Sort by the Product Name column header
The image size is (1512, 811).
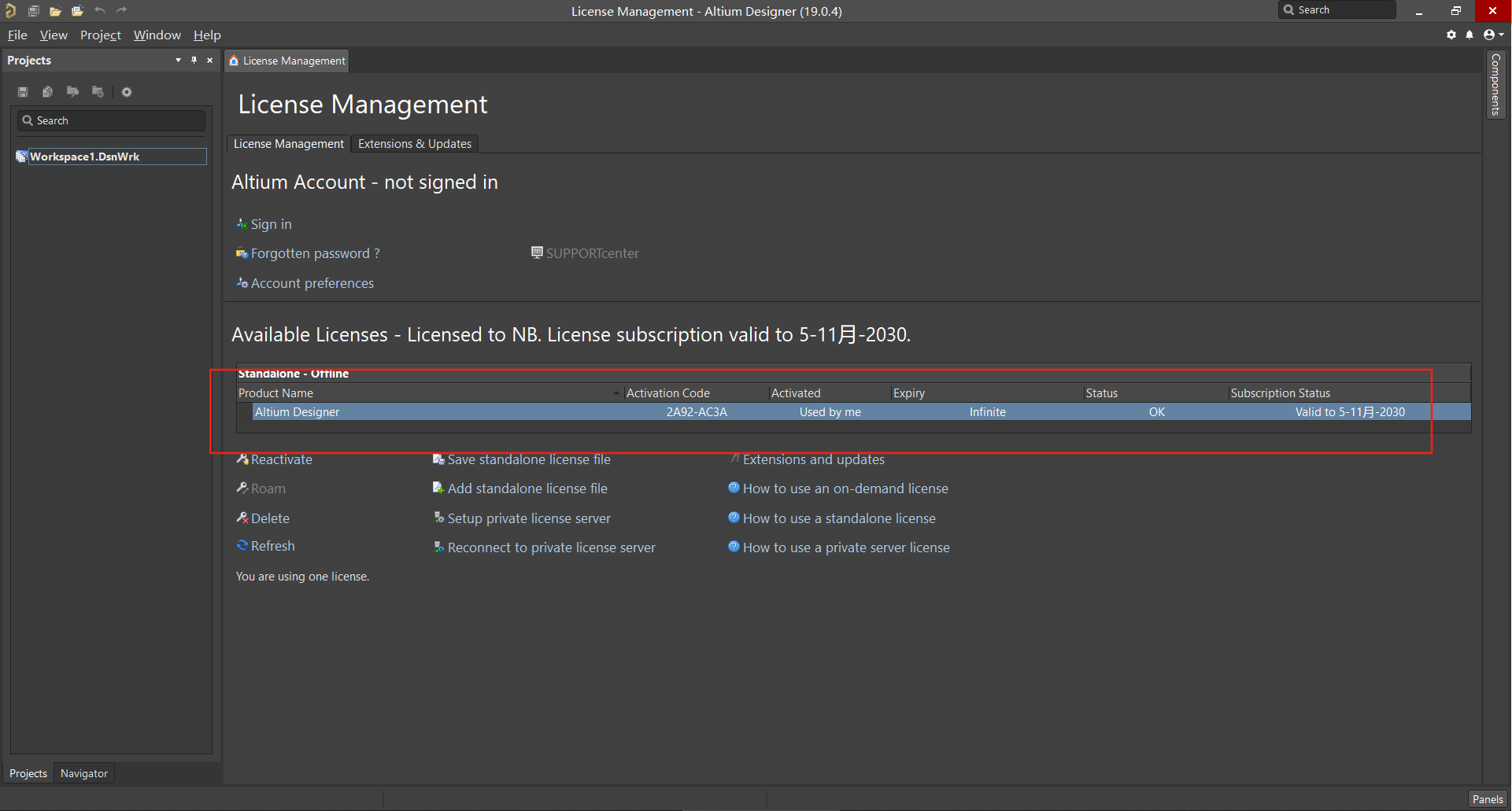click(429, 393)
